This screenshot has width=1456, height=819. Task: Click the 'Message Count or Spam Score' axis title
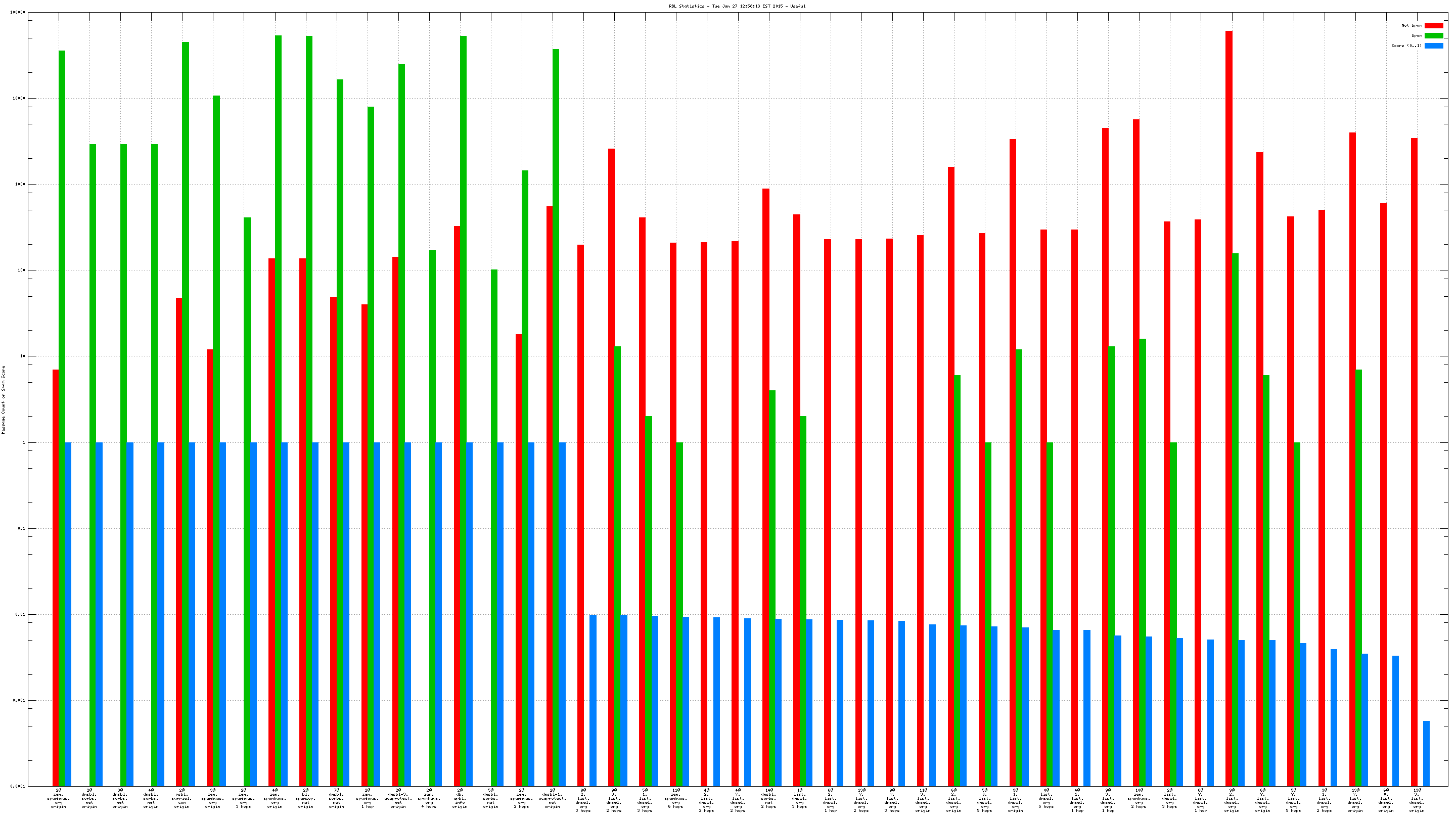tap(4, 399)
